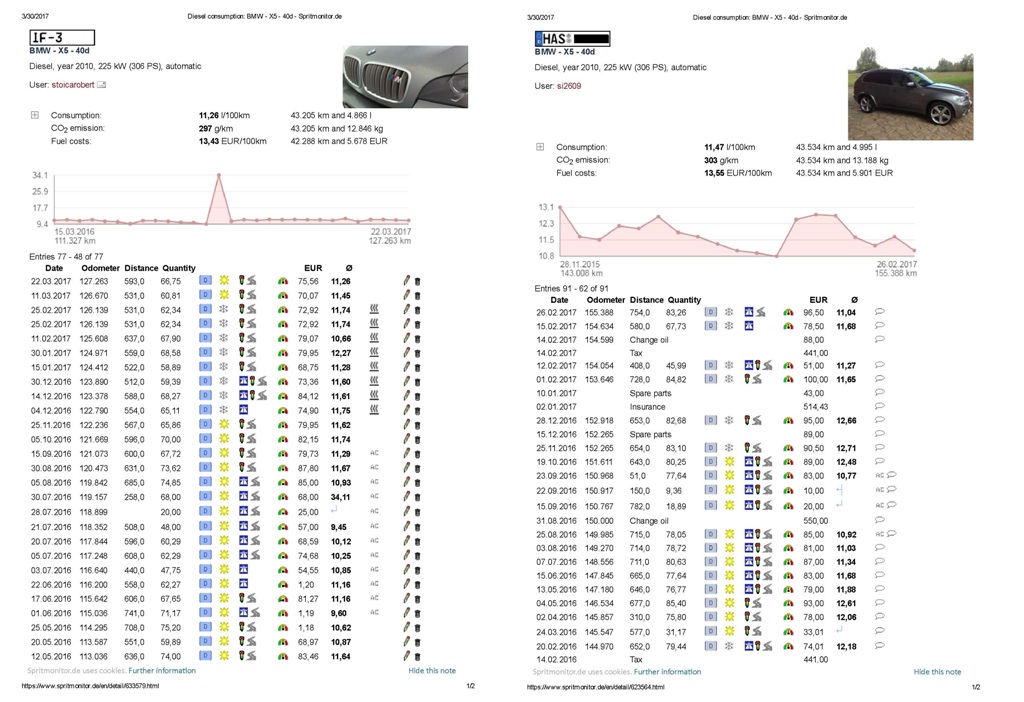Click trash icon for 11.03.2017 entry
The height and width of the screenshot is (702, 1024).
coord(417,296)
